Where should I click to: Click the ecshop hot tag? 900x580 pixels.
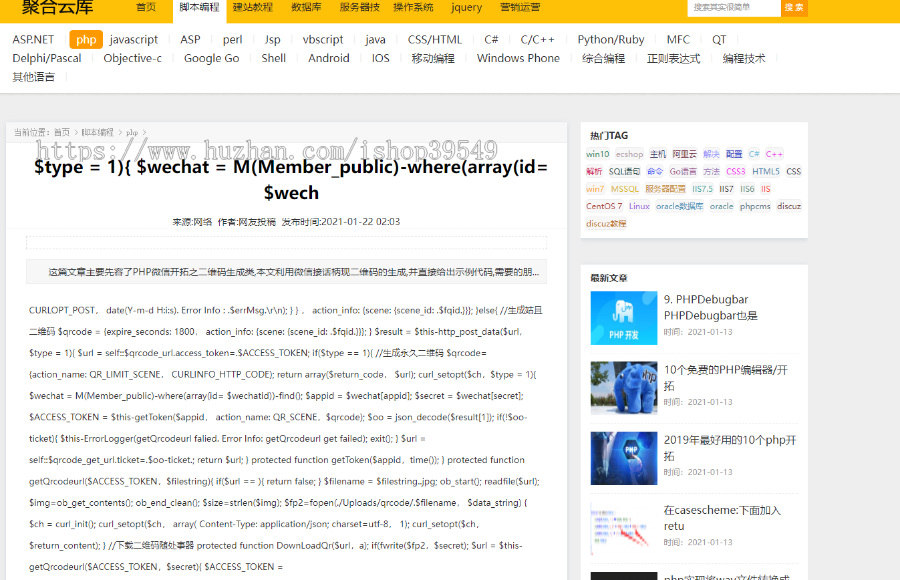tap(629, 154)
